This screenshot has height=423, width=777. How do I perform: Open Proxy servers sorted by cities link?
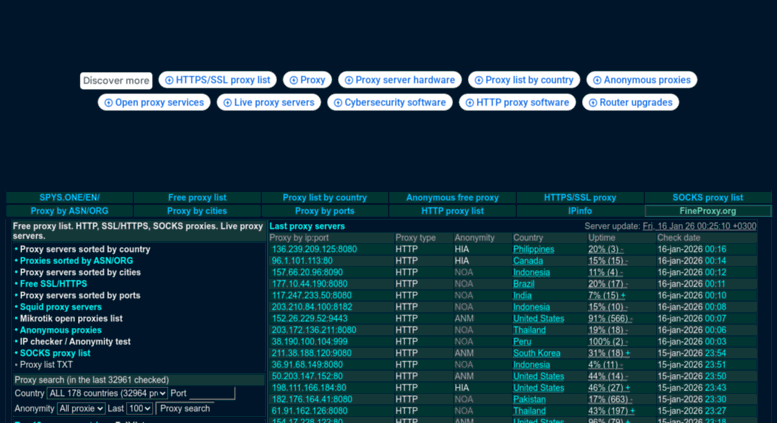pyautogui.click(x=80, y=272)
